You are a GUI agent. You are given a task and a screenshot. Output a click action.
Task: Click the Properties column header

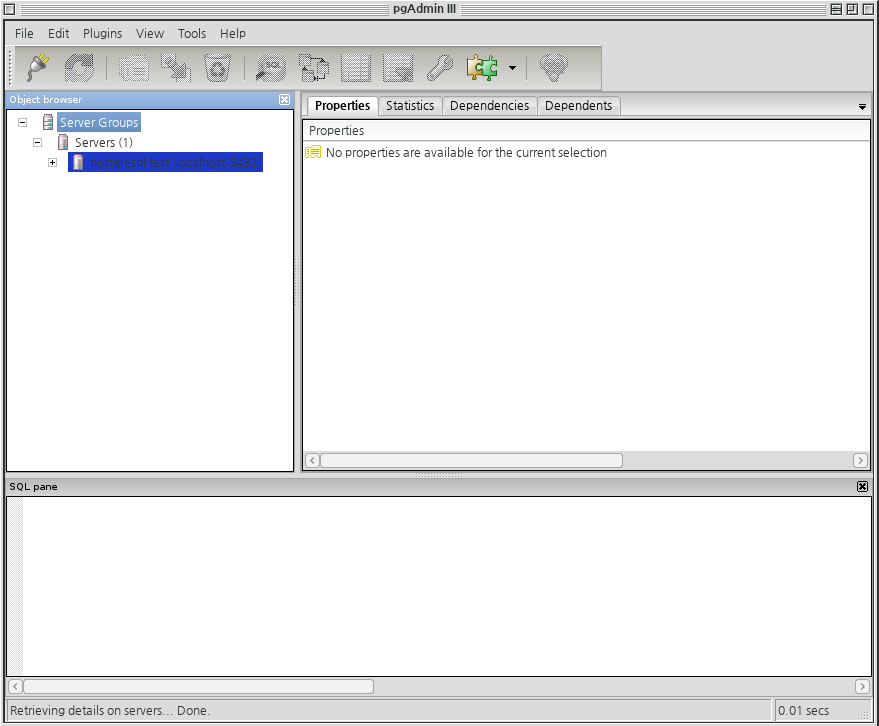586,131
